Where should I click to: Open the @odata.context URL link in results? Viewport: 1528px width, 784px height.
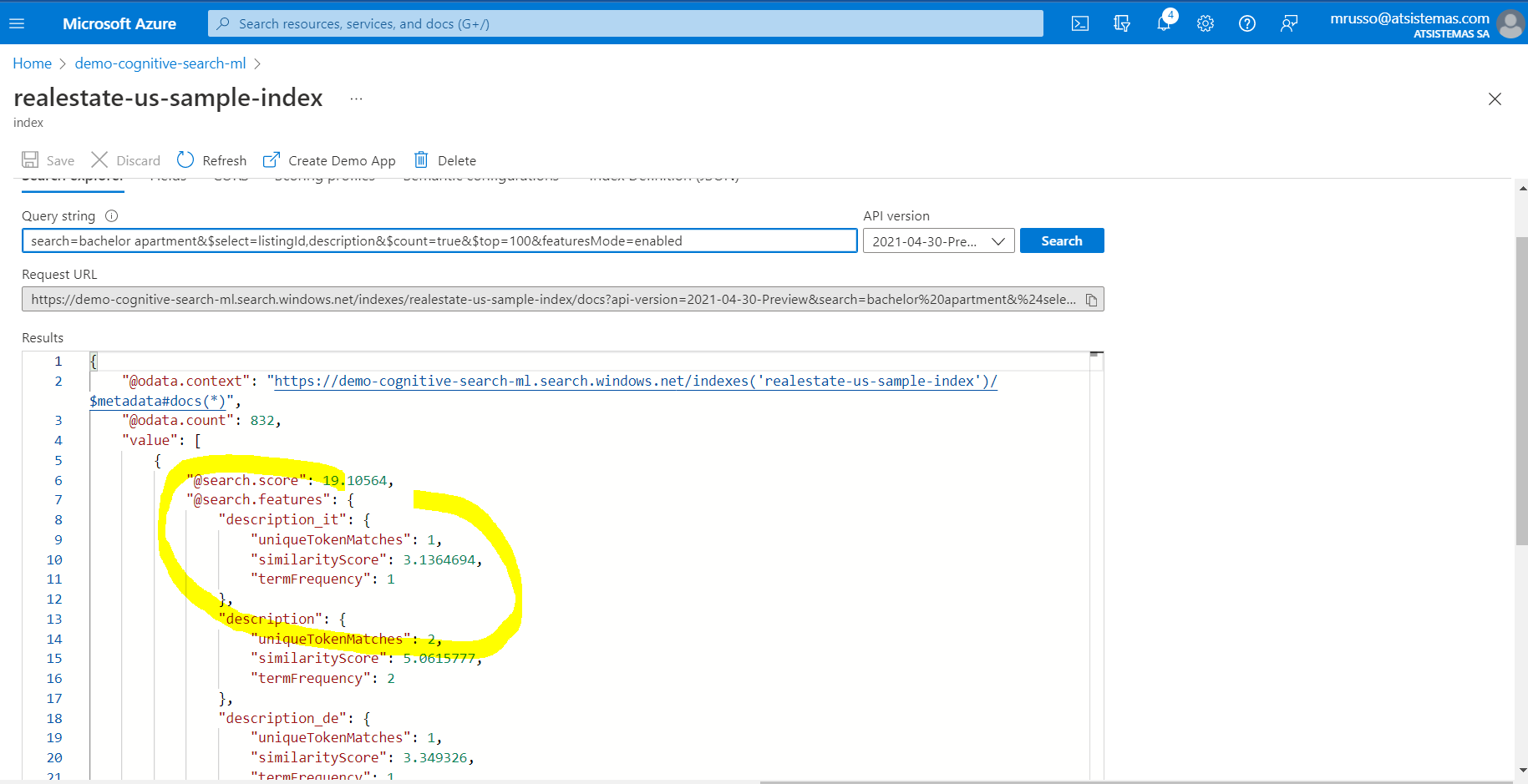coord(636,382)
